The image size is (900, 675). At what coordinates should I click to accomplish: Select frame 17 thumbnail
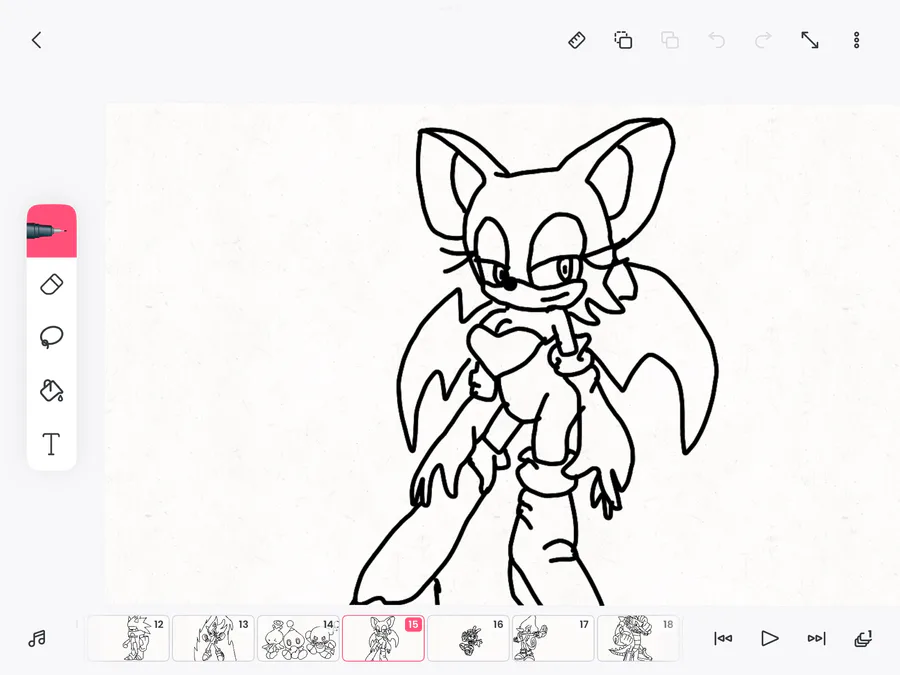click(x=553, y=638)
